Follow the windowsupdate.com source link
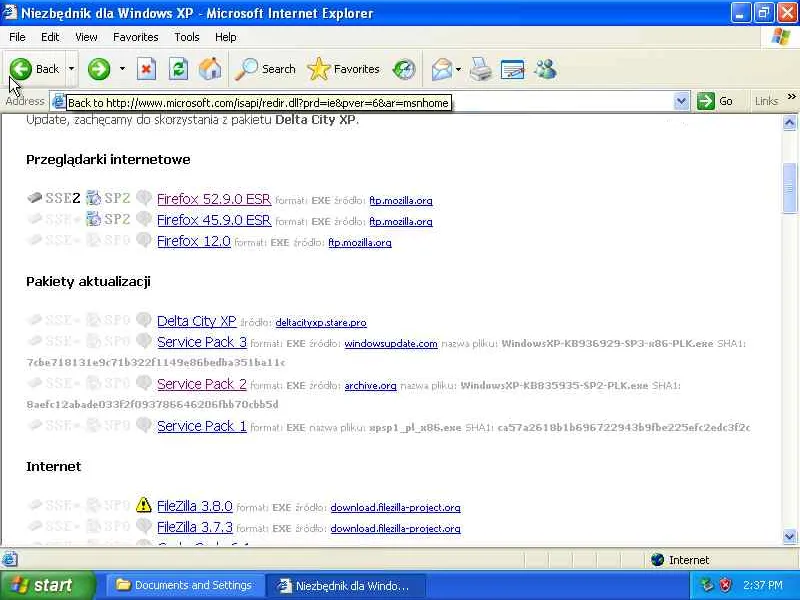Viewport: 800px width, 600px height. click(x=391, y=343)
